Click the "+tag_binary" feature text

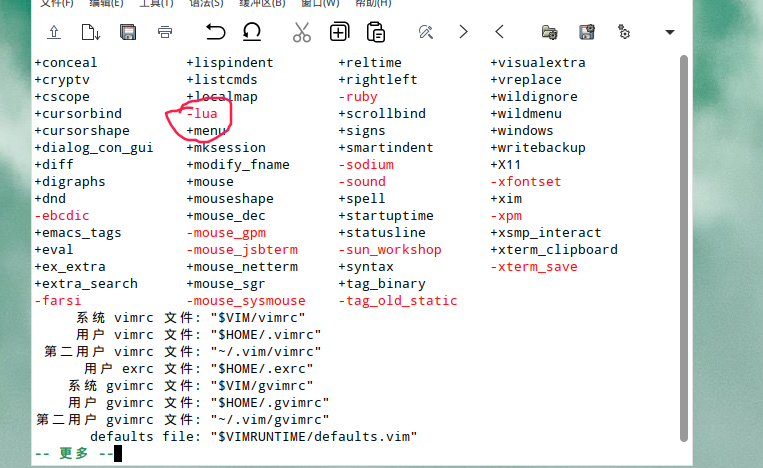pos(382,284)
